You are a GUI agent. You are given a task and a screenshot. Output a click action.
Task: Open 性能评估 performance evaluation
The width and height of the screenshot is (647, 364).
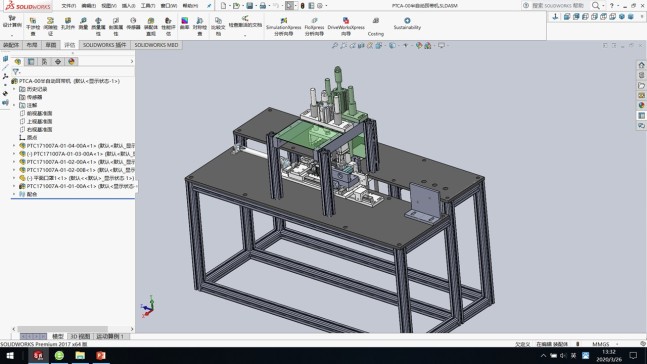168,26
